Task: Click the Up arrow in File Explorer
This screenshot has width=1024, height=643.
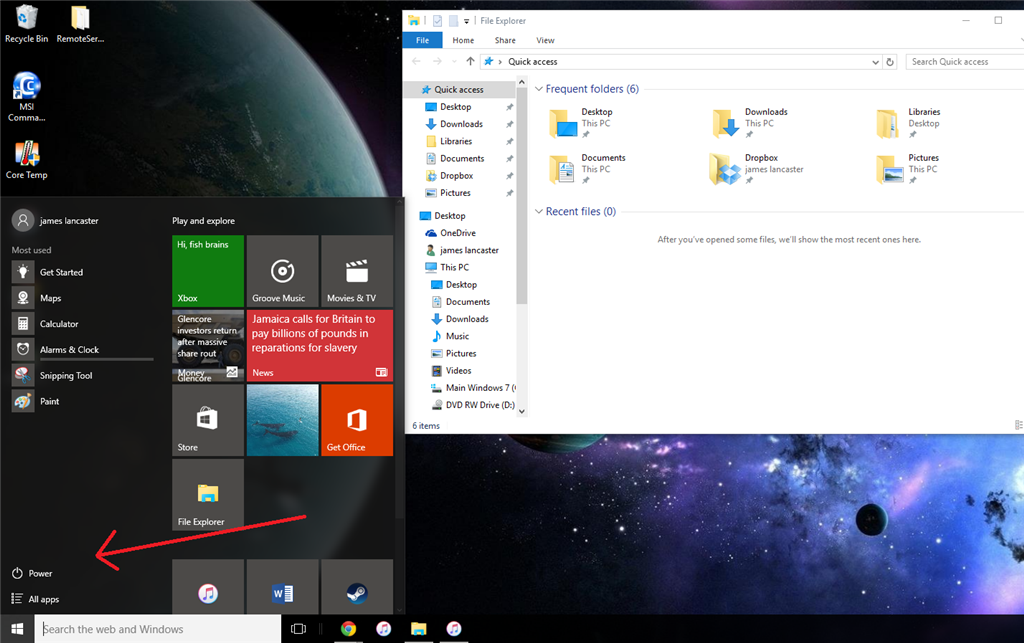Action: (x=470, y=61)
